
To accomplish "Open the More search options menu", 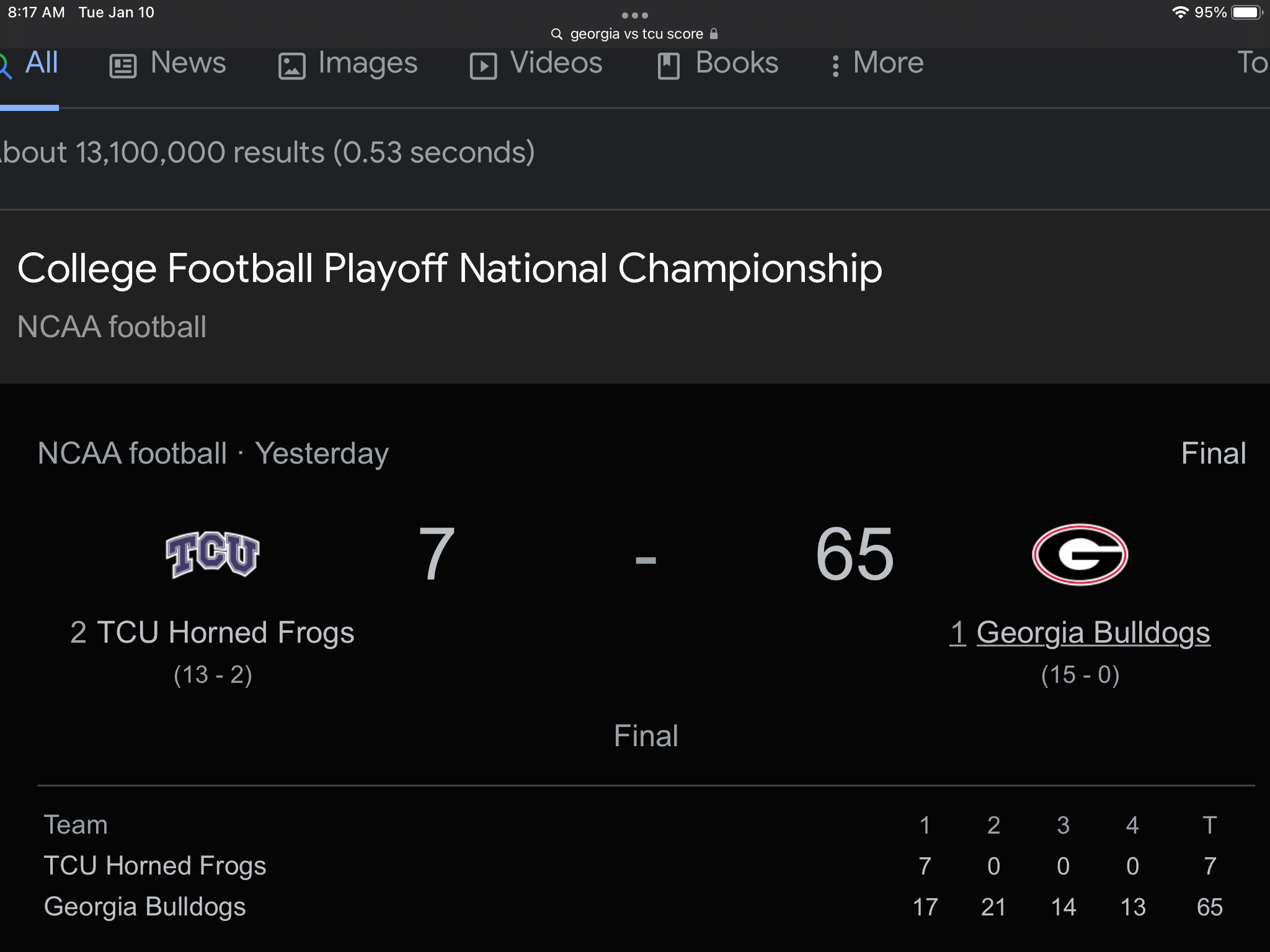I will (x=877, y=63).
